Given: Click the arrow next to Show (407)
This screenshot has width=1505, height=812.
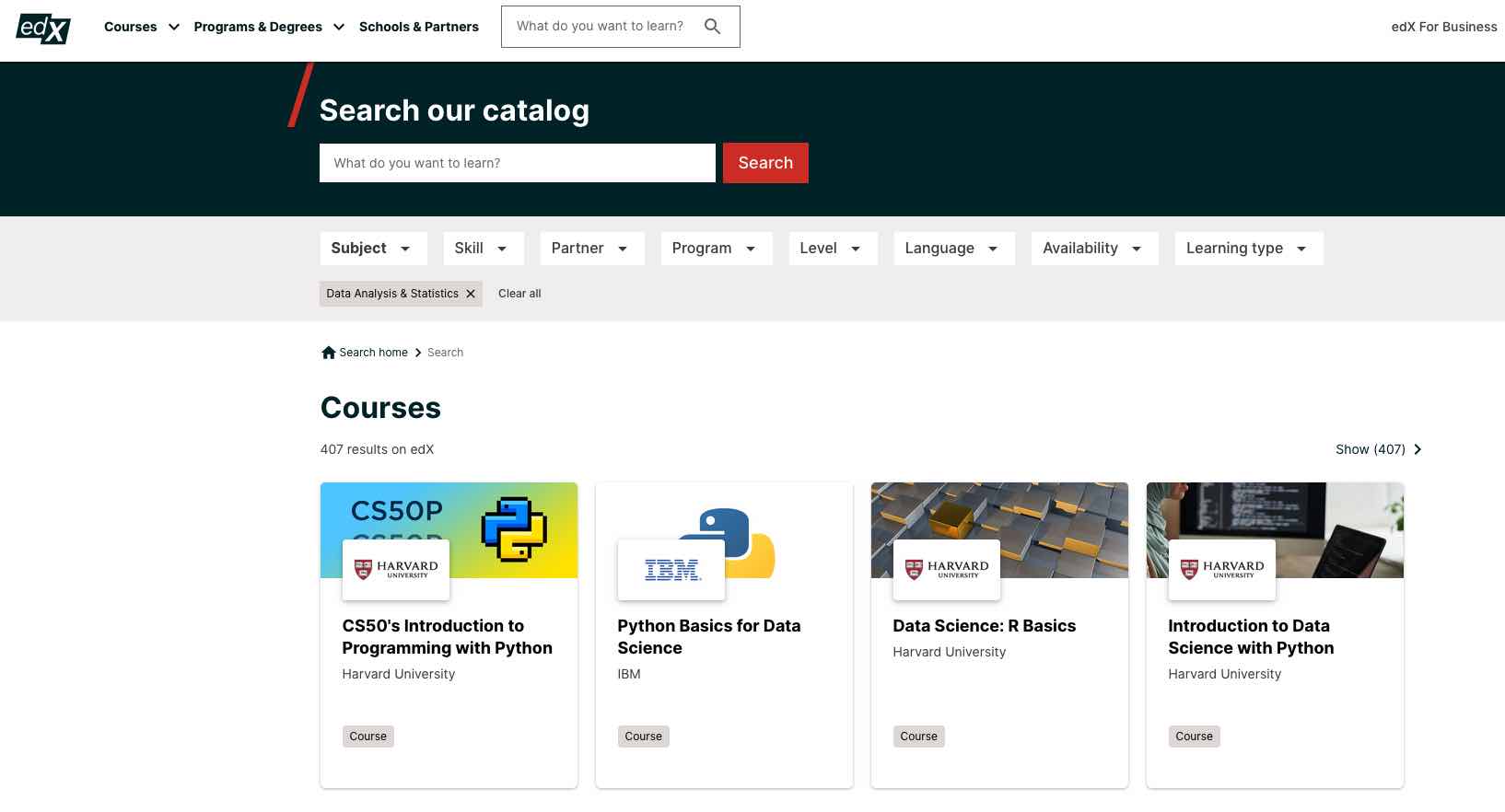Looking at the screenshot, I should (1417, 449).
